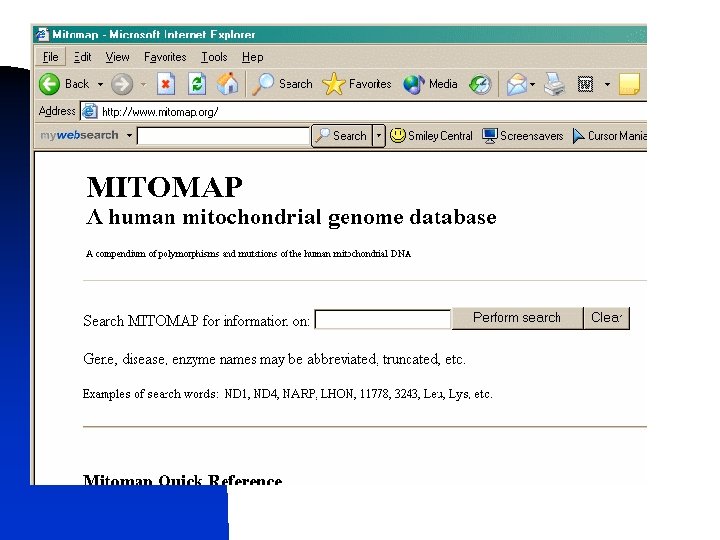Open the Search pane in toolbar
Image resolution: width=720 pixels, height=540 pixels.
pos(282,84)
